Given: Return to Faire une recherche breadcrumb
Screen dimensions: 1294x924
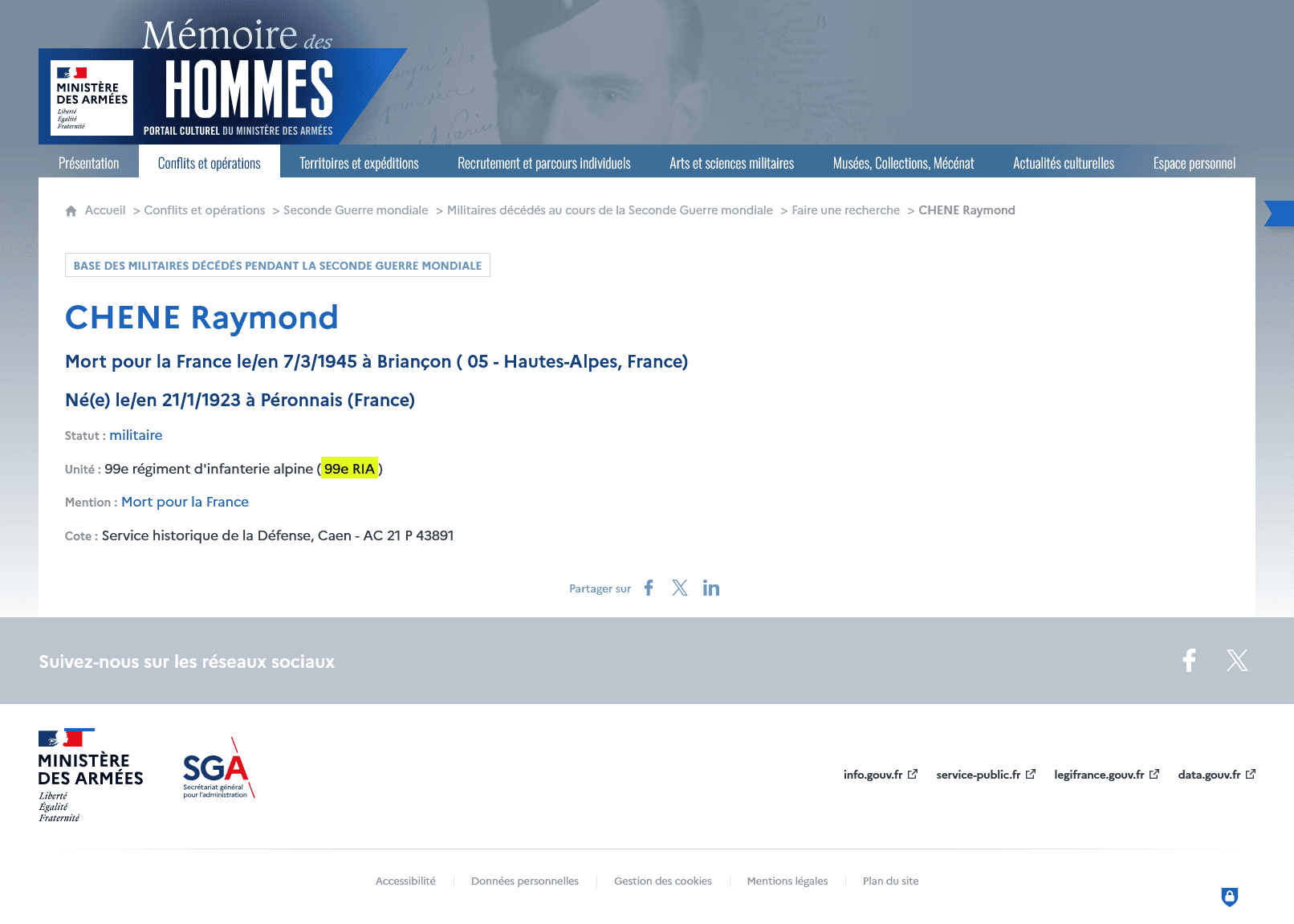Looking at the screenshot, I should coord(846,210).
